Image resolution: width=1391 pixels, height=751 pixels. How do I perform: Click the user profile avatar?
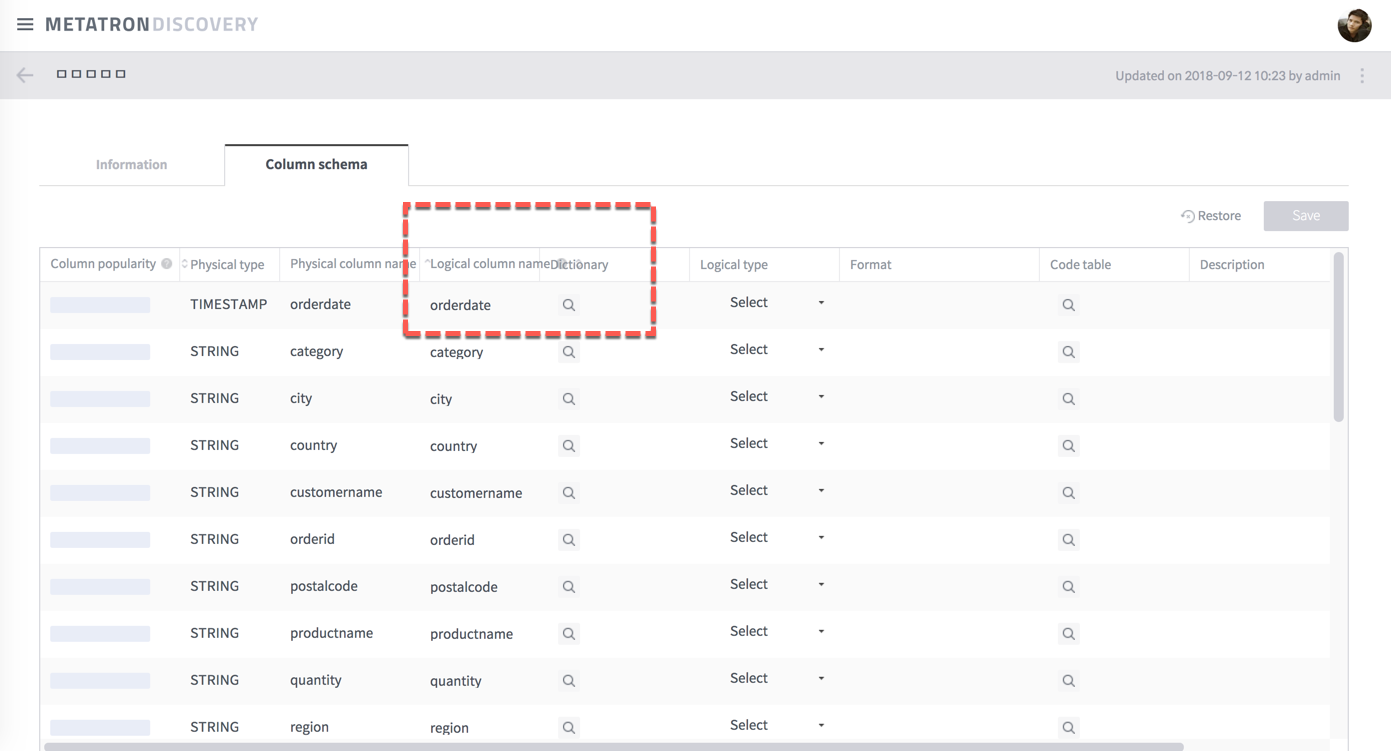click(1354, 25)
